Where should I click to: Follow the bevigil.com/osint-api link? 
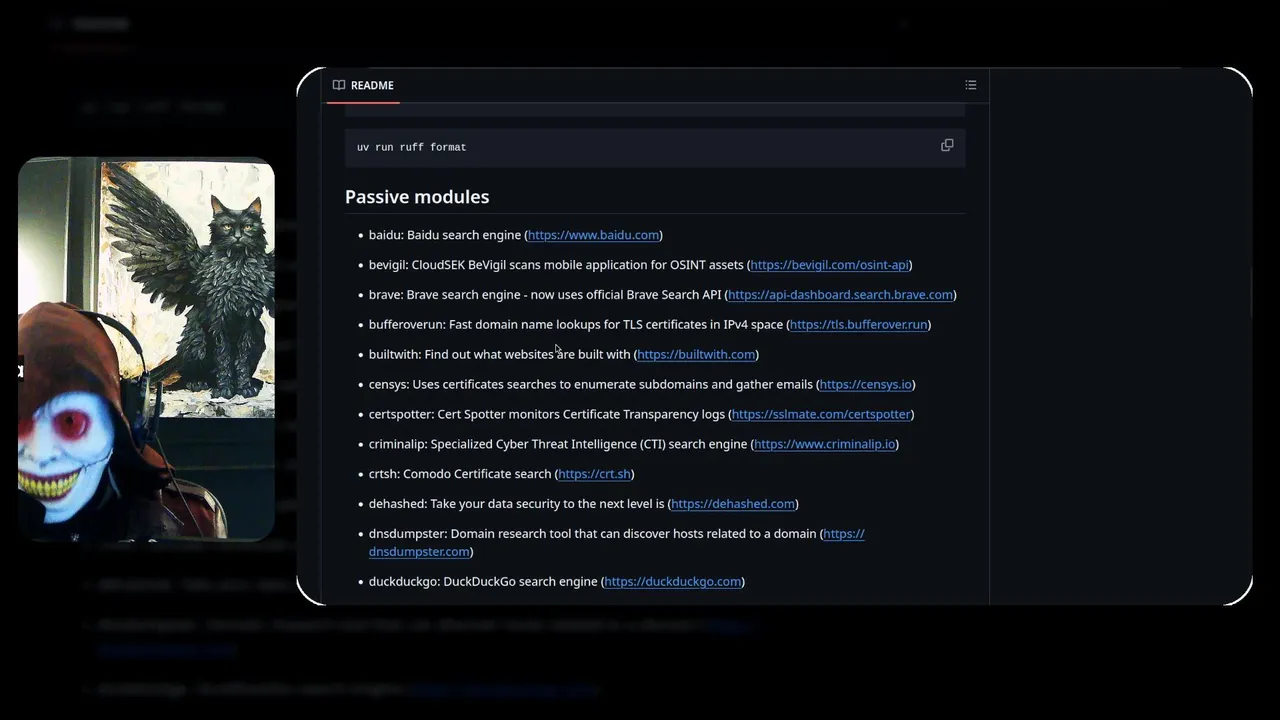[x=829, y=265]
